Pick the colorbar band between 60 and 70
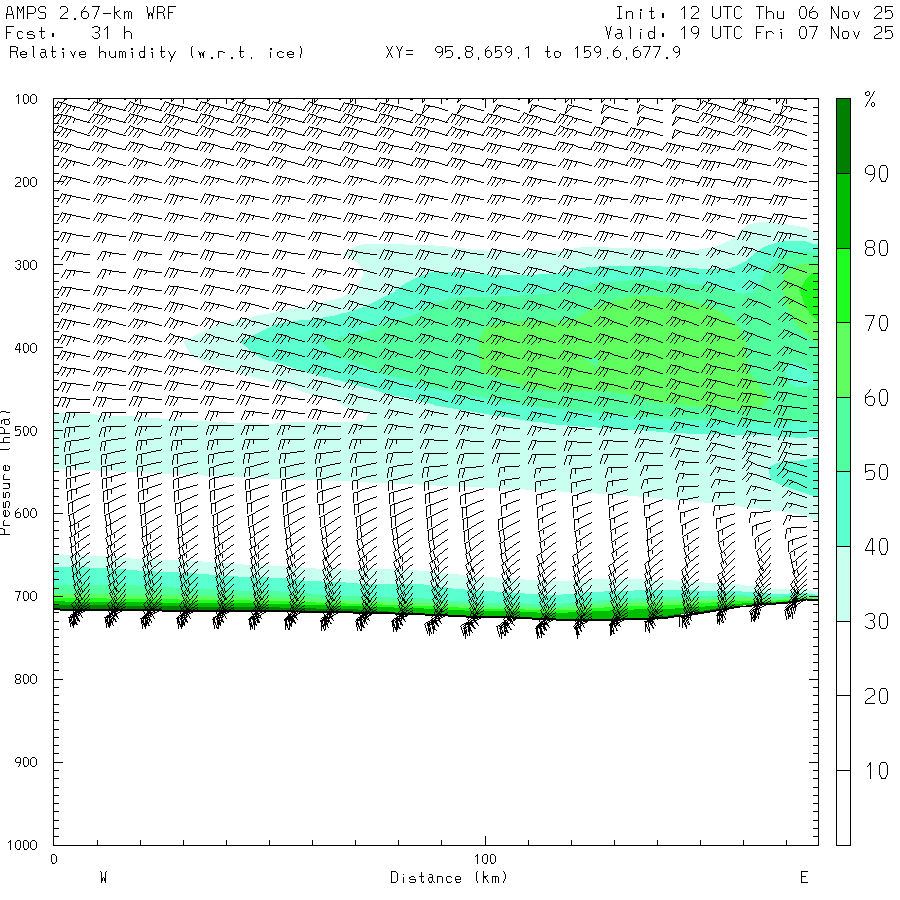This screenshot has height=900, width=900. click(x=843, y=360)
